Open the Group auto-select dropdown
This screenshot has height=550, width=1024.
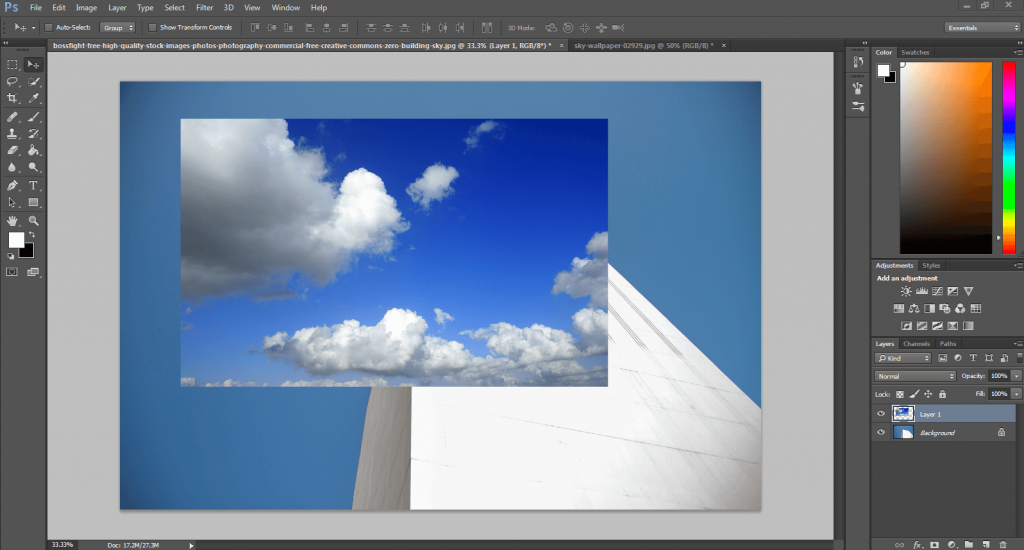click(118, 27)
